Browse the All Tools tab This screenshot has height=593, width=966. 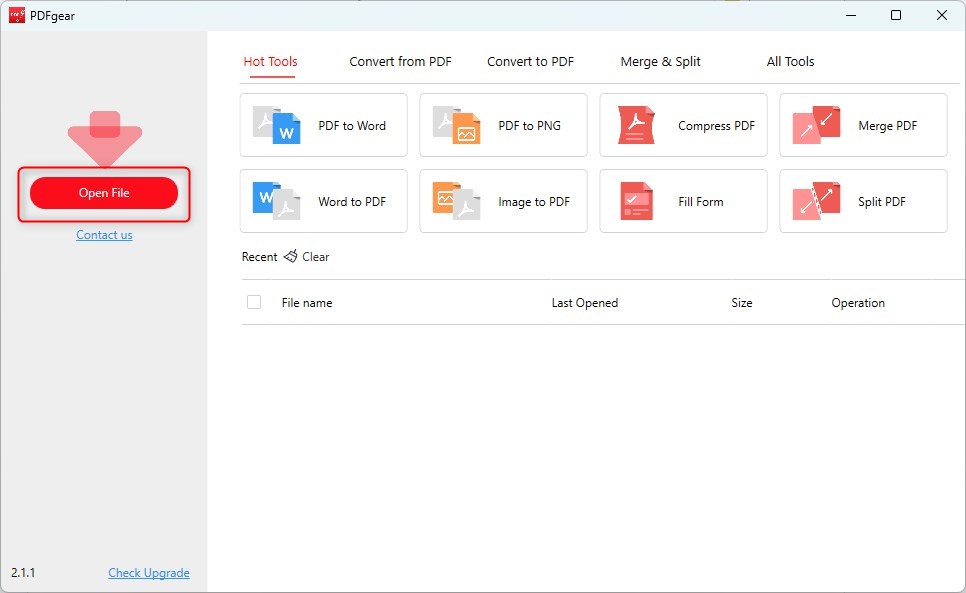click(790, 61)
